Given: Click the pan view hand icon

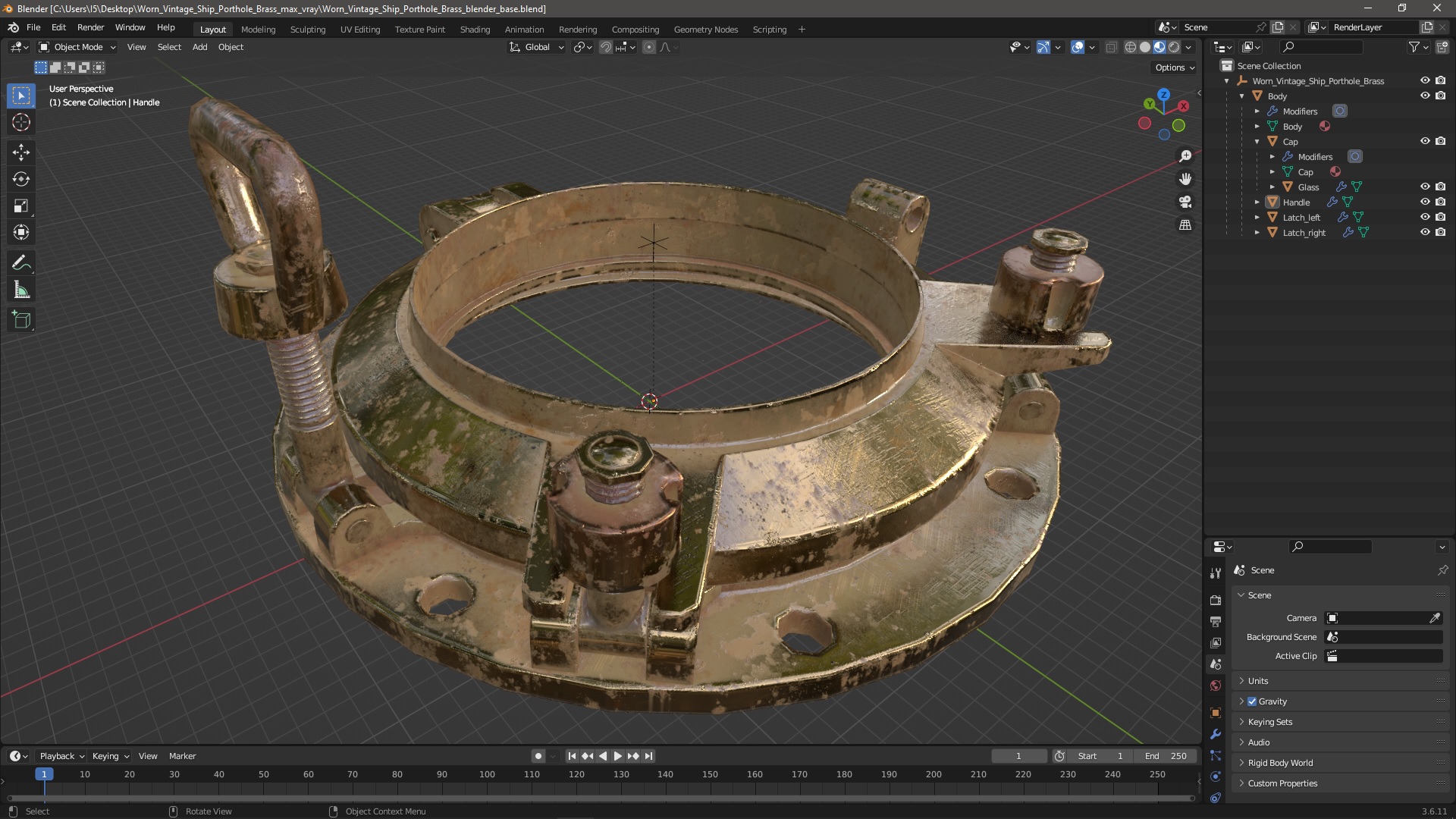Looking at the screenshot, I should click(x=1185, y=179).
